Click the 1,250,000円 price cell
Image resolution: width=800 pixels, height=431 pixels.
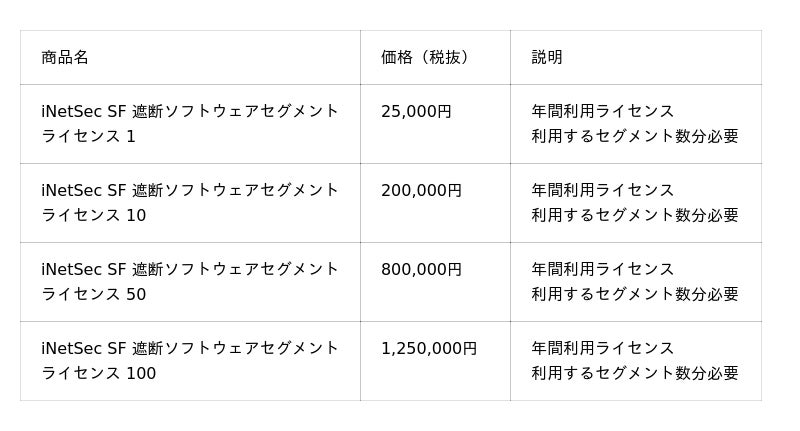(429, 348)
